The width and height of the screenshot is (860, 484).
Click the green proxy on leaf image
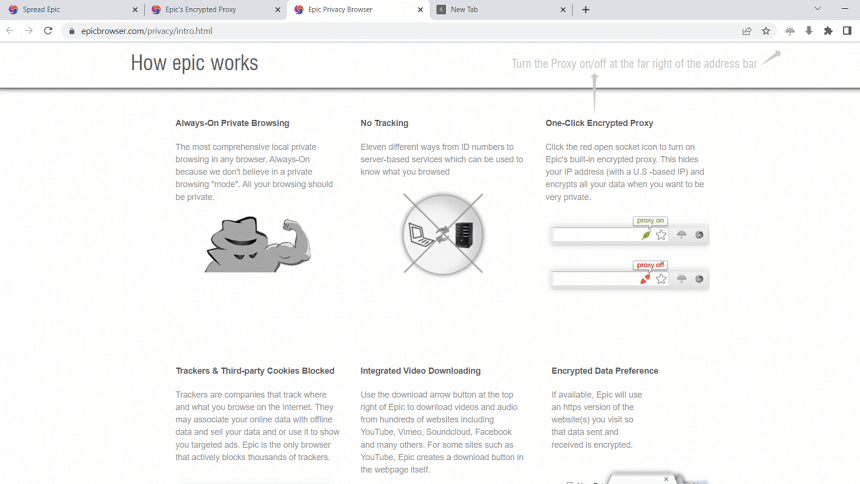click(x=646, y=235)
